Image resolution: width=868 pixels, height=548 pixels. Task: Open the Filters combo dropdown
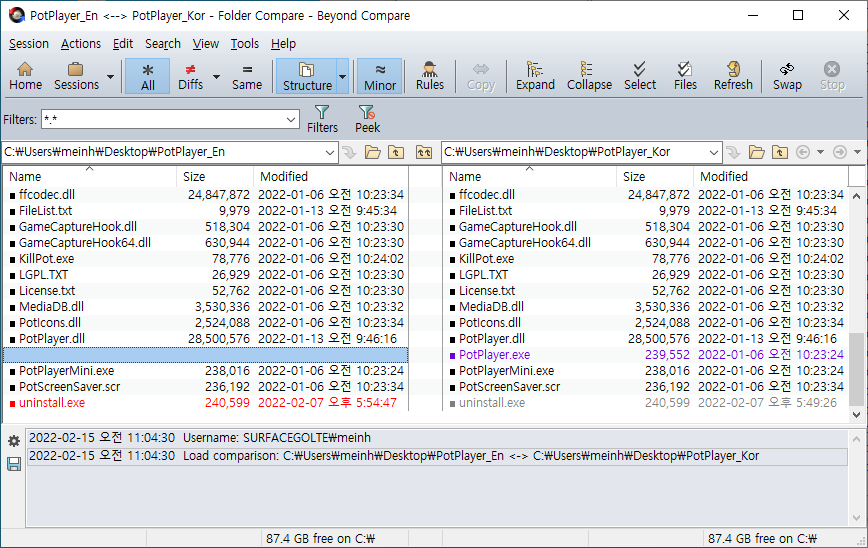tap(291, 120)
